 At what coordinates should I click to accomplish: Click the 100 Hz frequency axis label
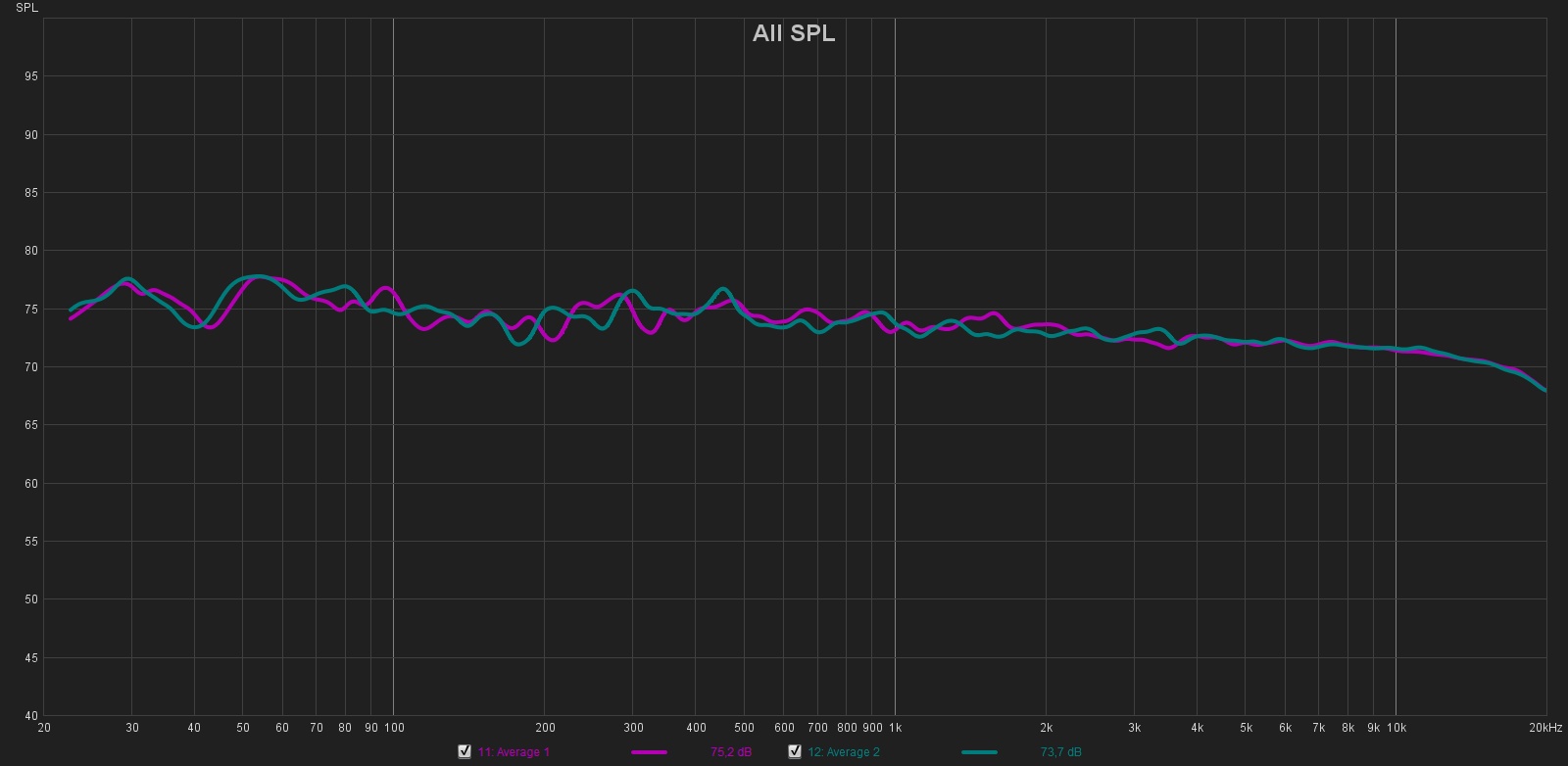pos(394,728)
